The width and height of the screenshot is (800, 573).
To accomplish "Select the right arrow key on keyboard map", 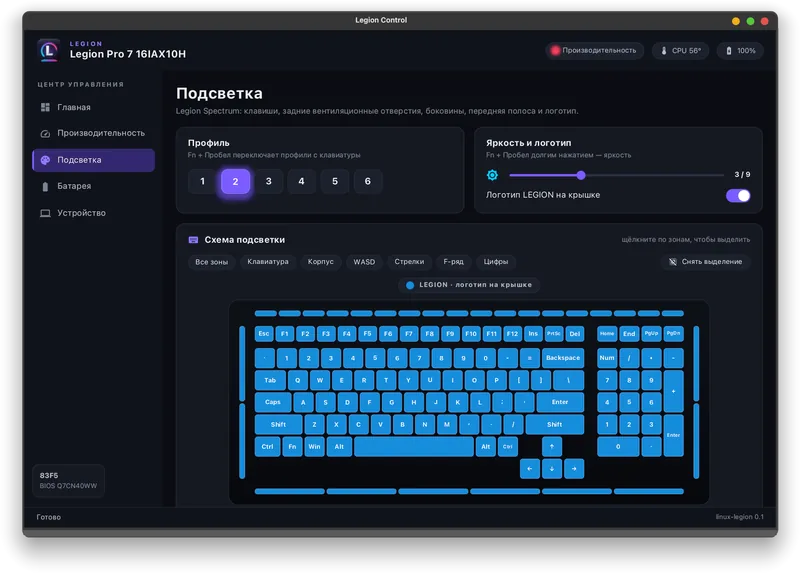I will 574,468.
